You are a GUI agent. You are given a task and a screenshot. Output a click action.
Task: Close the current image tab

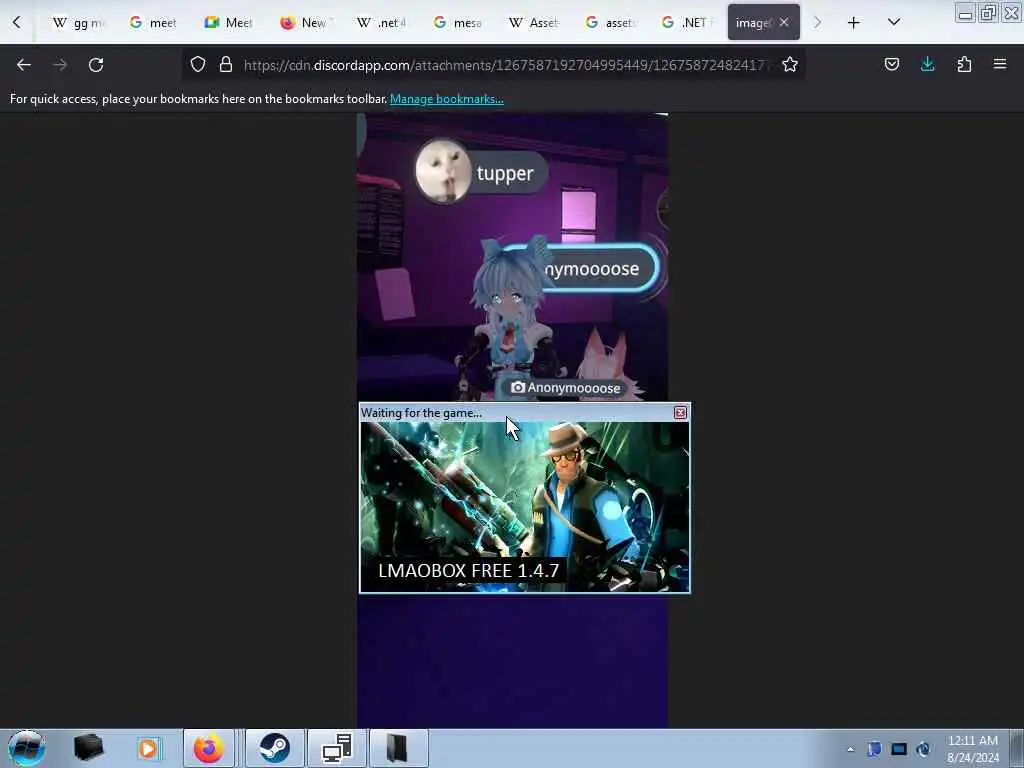tap(784, 22)
